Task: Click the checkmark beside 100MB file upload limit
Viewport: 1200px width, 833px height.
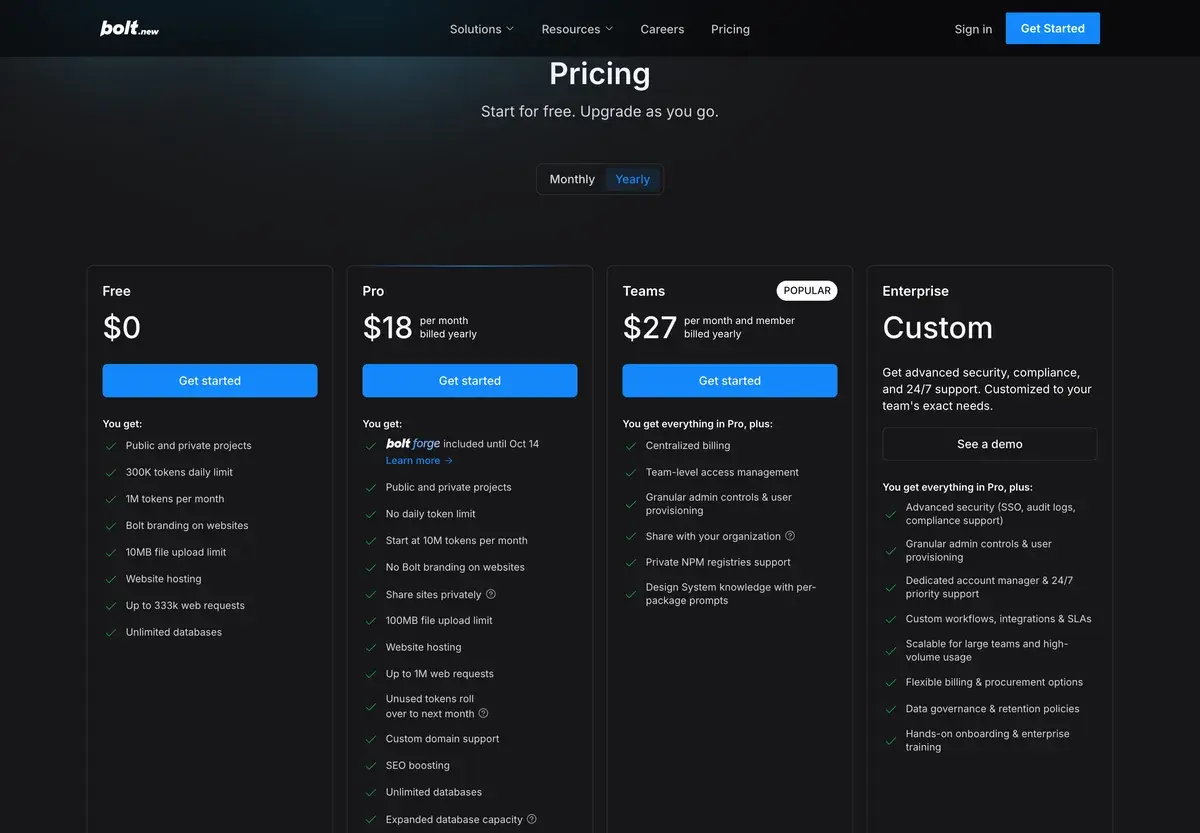Action: point(371,621)
